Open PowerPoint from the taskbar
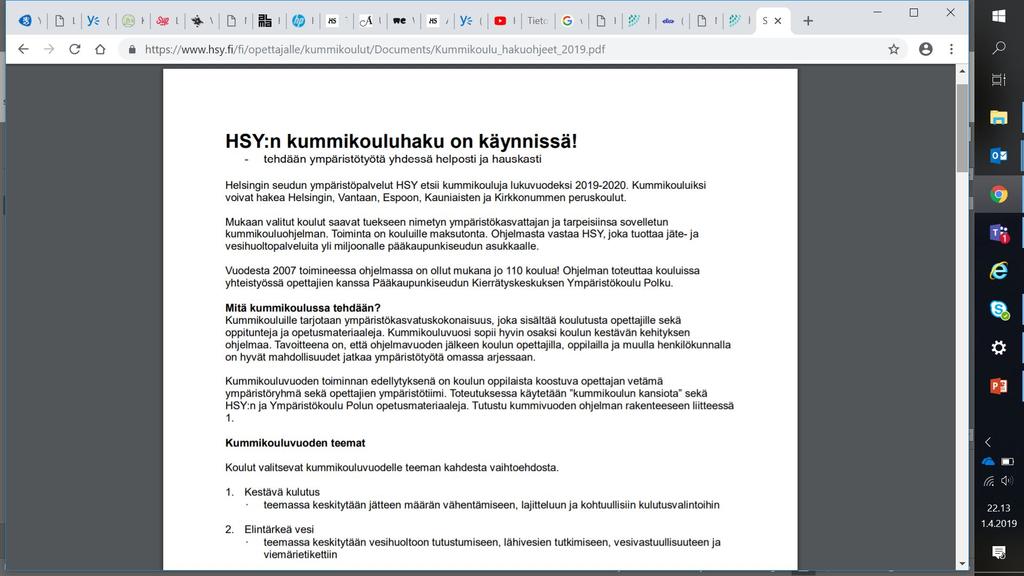Viewport: 1024px width, 576px height. tap(999, 386)
